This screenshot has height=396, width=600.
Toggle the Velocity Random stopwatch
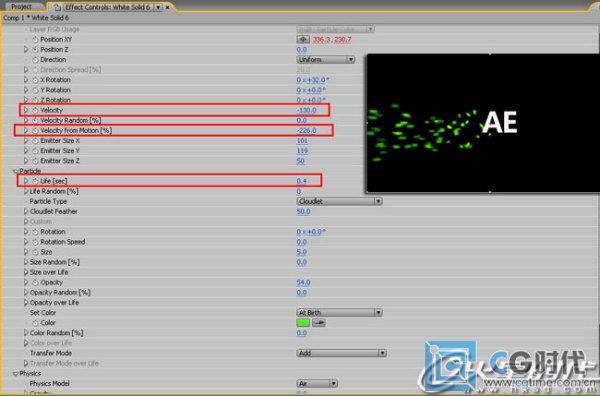[x=35, y=121]
